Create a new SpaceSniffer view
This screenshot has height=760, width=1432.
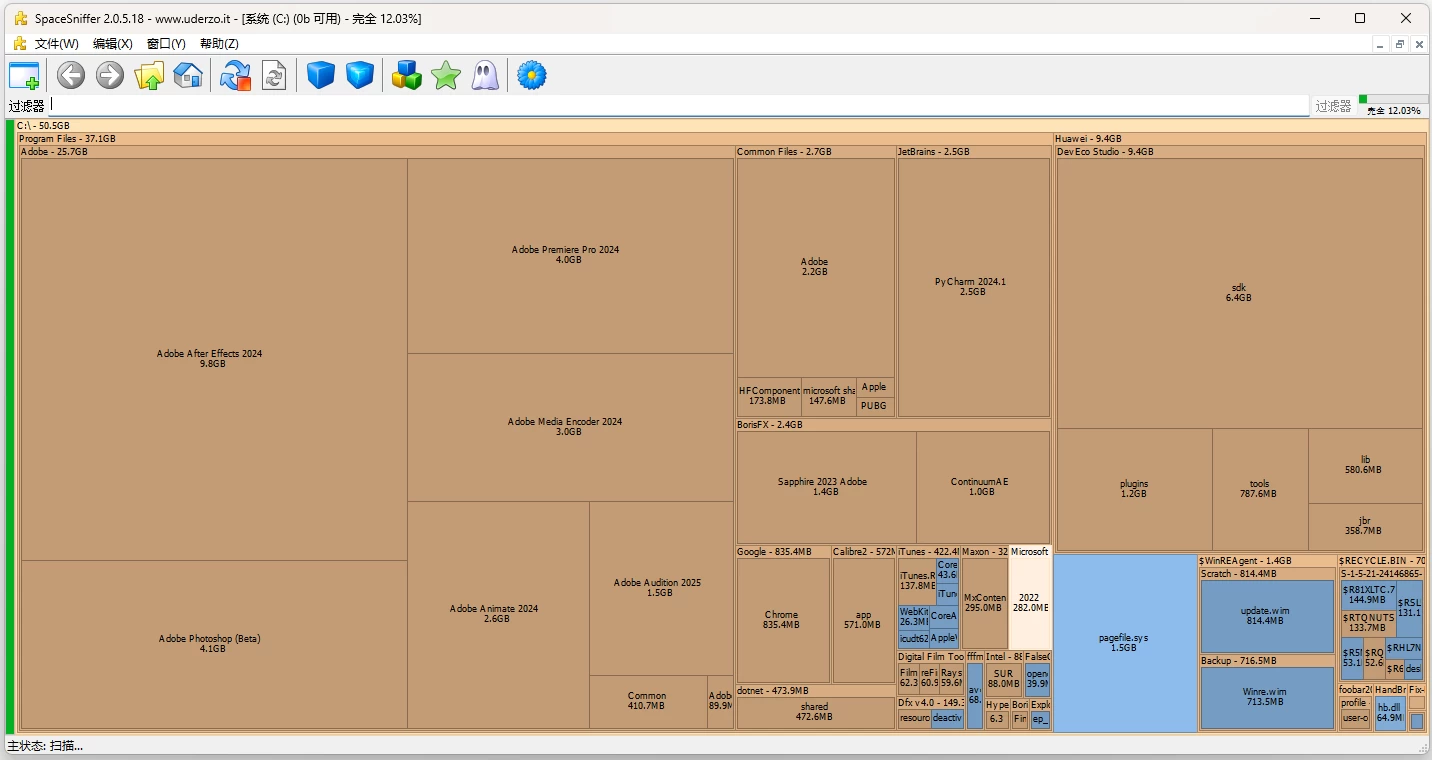(24, 75)
